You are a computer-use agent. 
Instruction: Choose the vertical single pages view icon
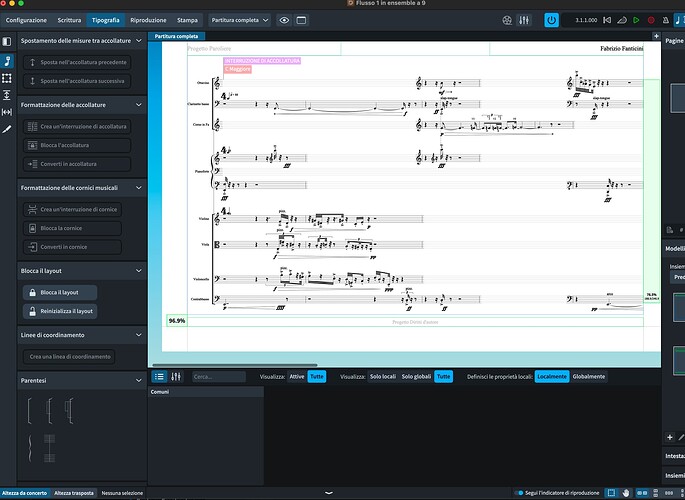[x=655, y=493]
